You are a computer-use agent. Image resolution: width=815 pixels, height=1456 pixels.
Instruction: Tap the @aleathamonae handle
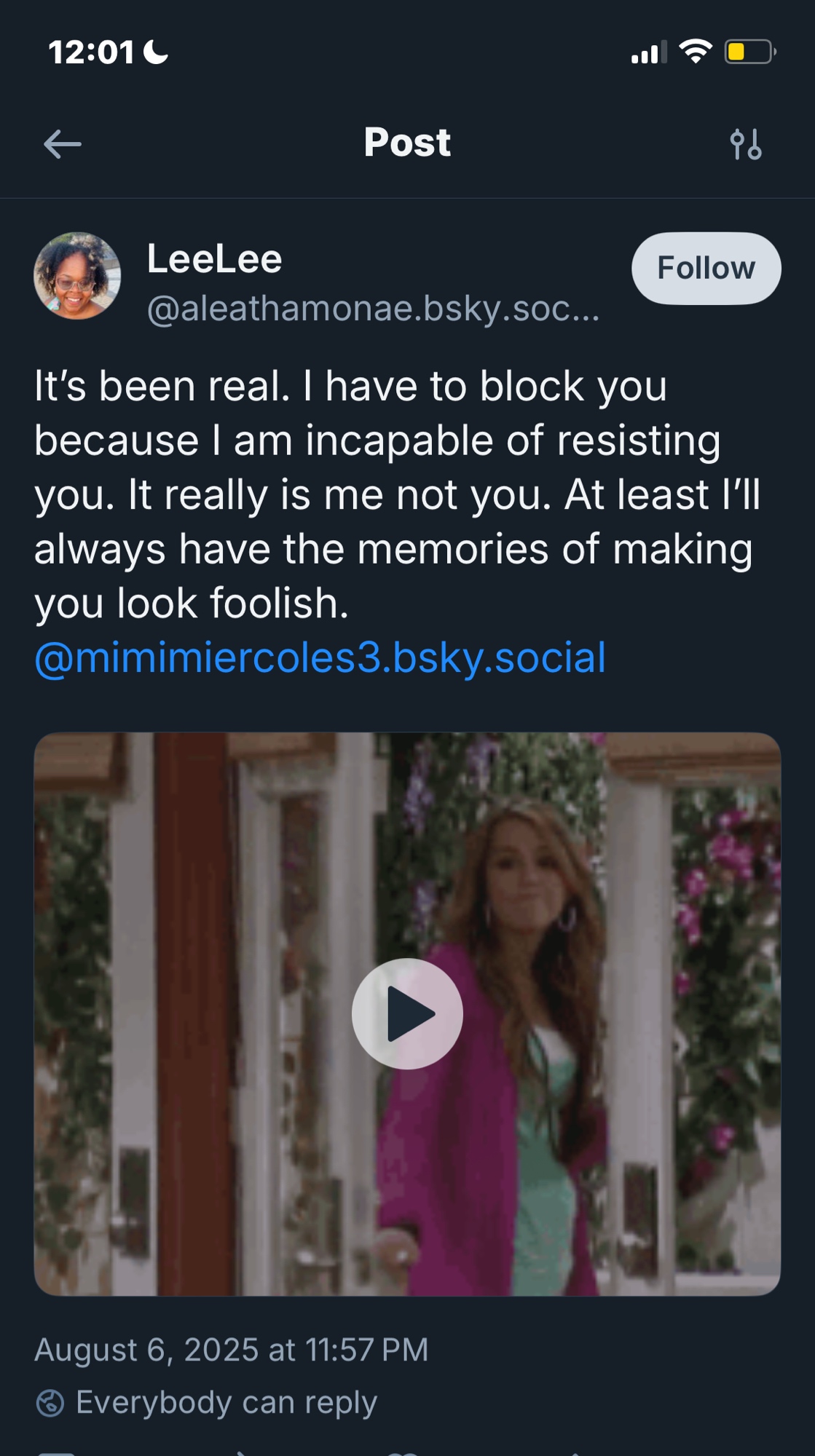(x=373, y=309)
